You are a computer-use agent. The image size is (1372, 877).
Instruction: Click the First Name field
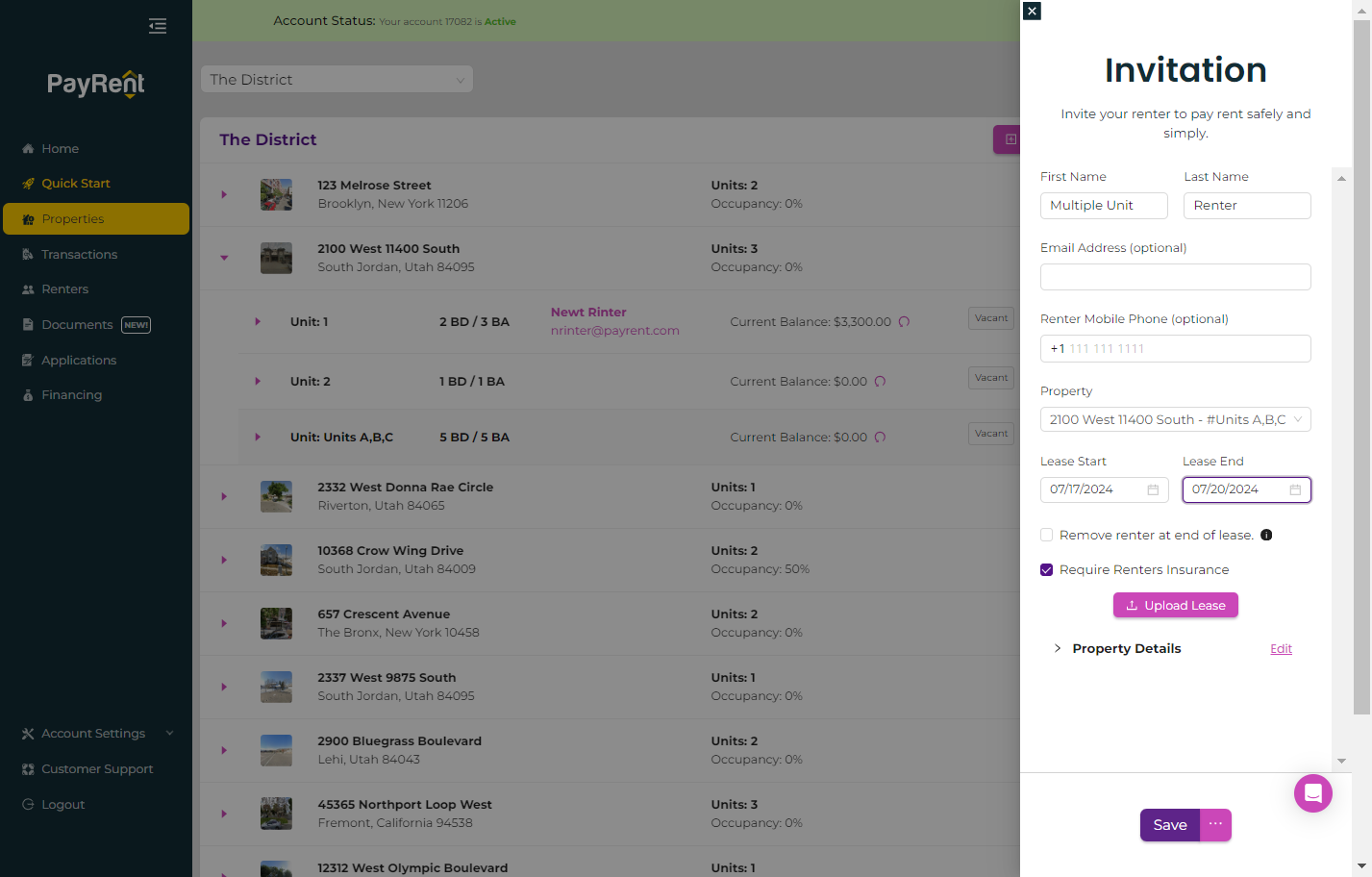pos(1104,206)
